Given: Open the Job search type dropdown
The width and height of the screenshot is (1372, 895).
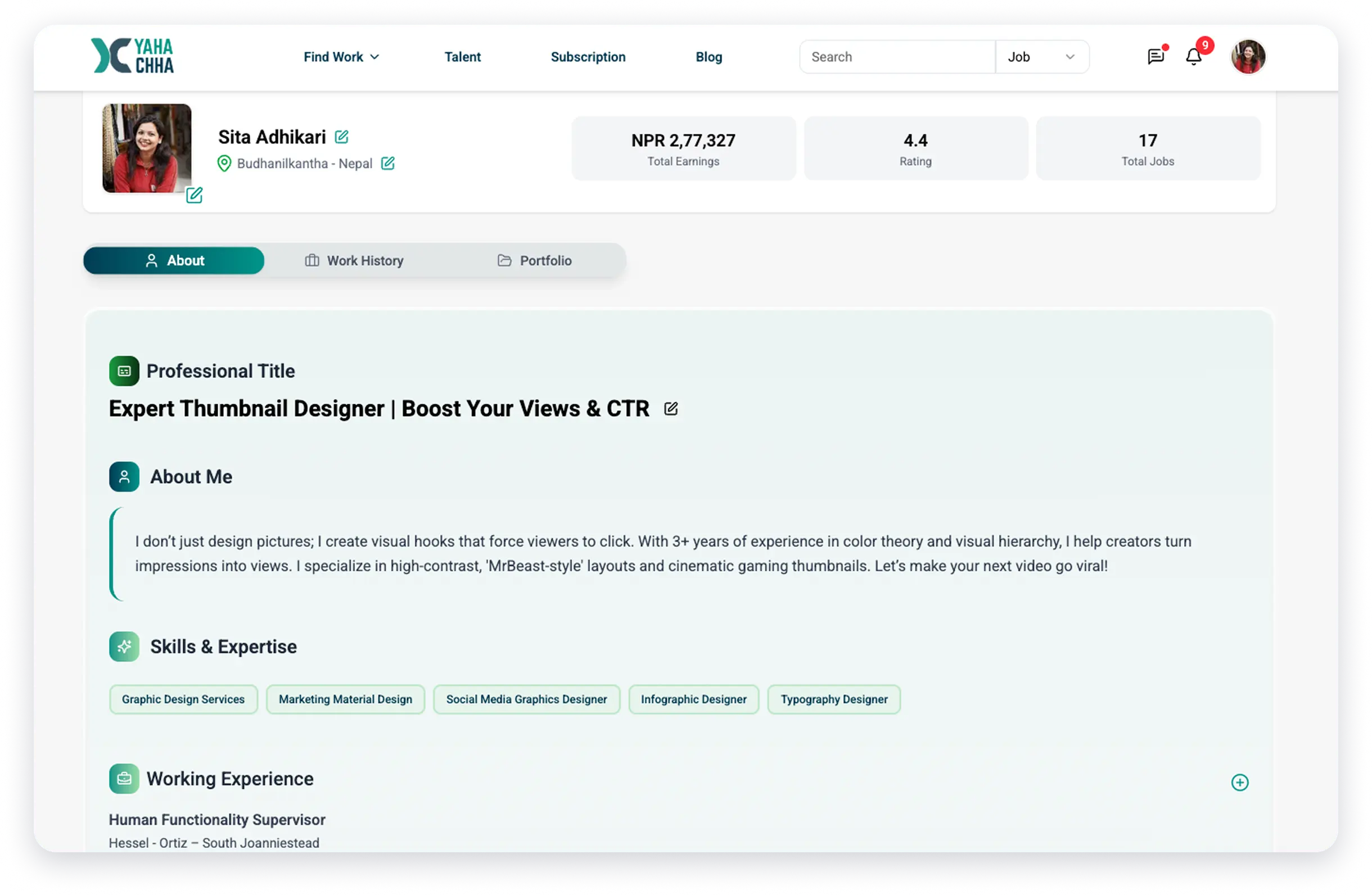Looking at the screenshot, I should click(x=1041, y=56).
